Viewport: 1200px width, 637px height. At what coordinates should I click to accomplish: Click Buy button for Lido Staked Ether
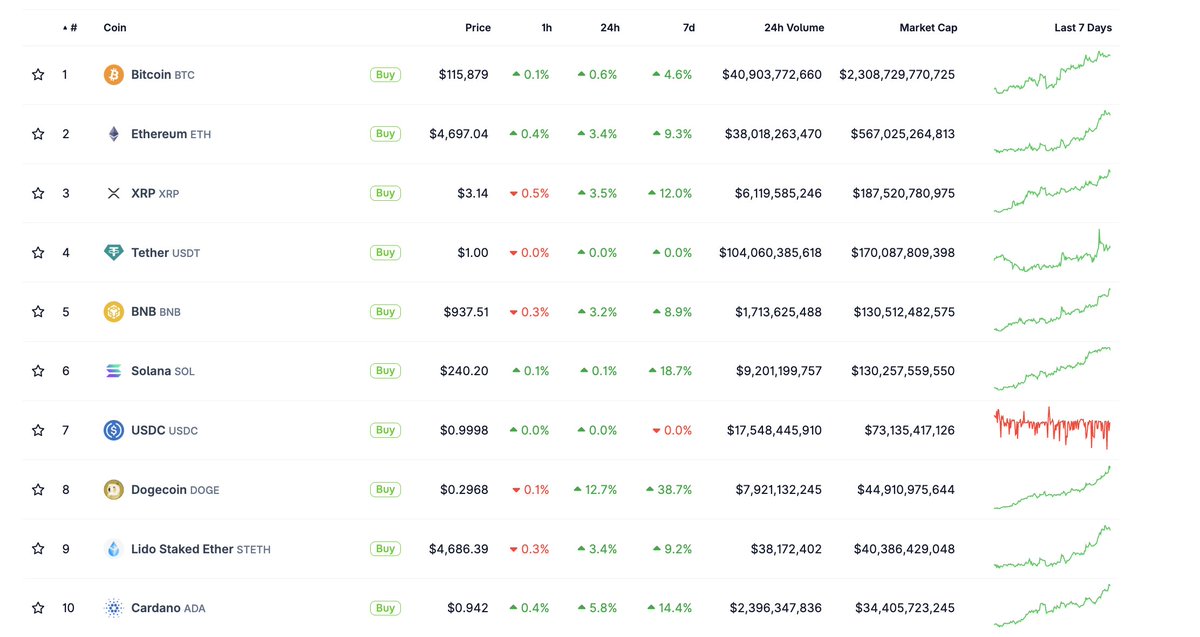tap(385, 549)
